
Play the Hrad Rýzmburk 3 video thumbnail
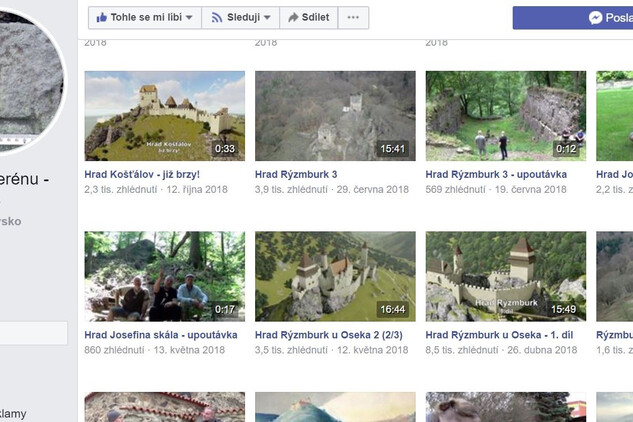(335, 115)
